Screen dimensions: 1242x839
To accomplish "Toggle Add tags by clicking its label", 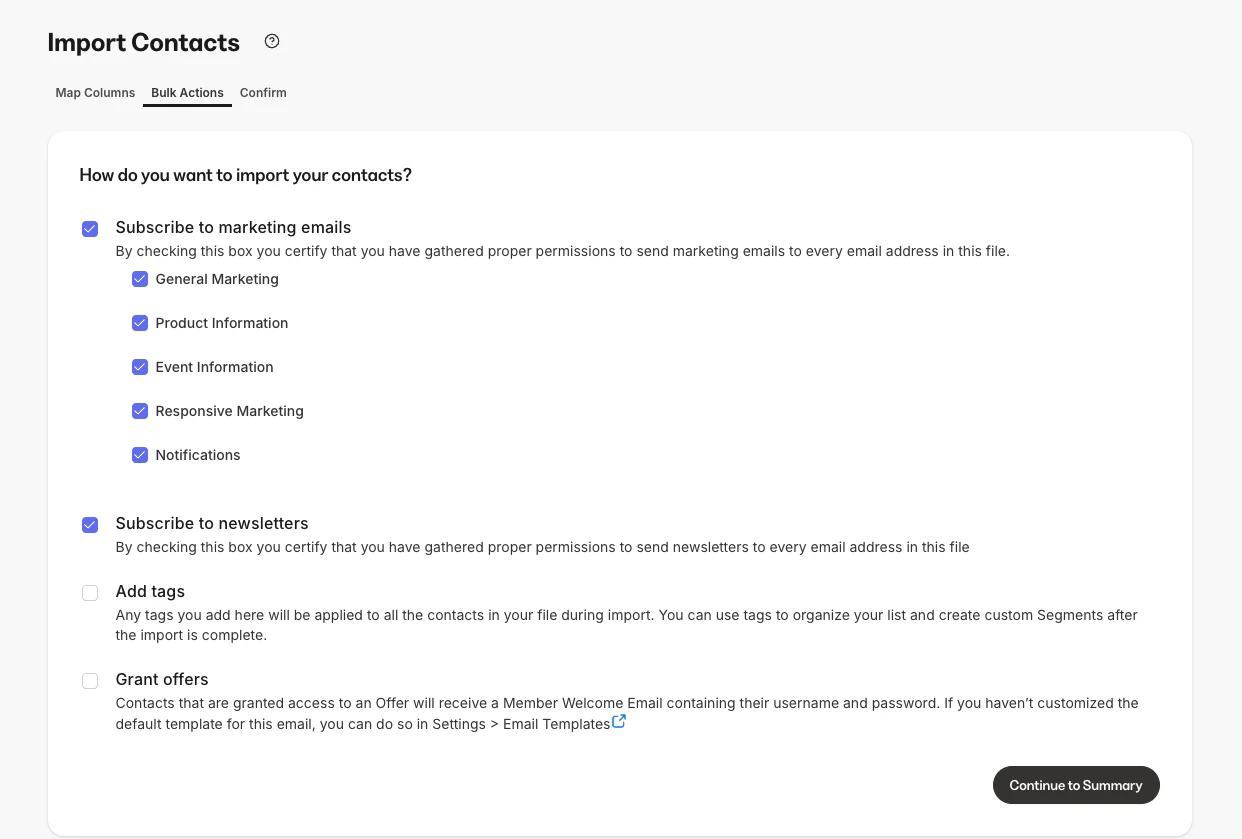I will coord(150,591).
